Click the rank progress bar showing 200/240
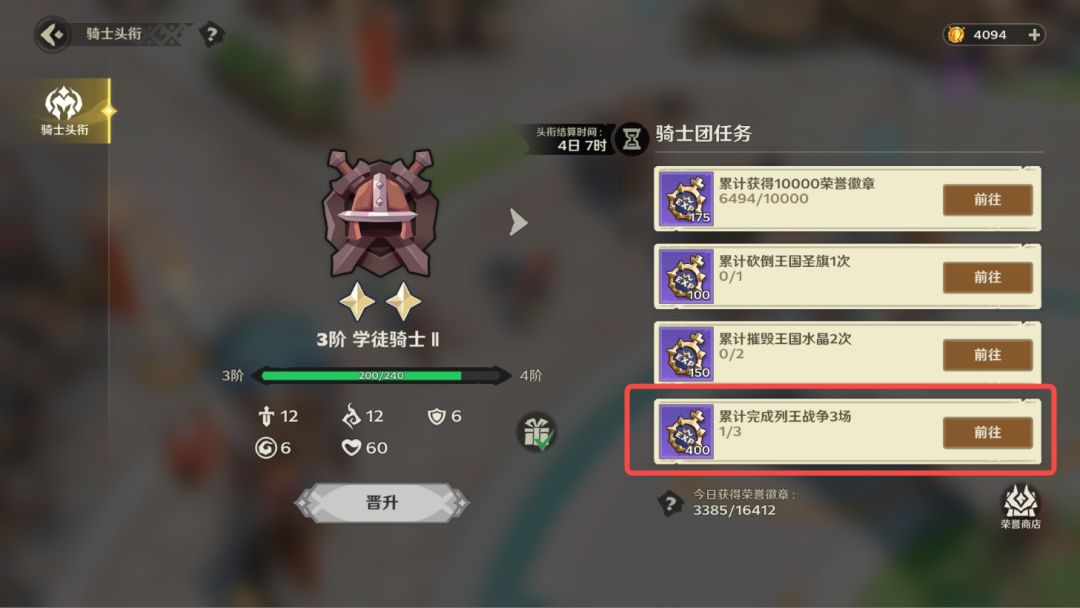This screenshot has height=608, width=1080. [x=381, y=375]
